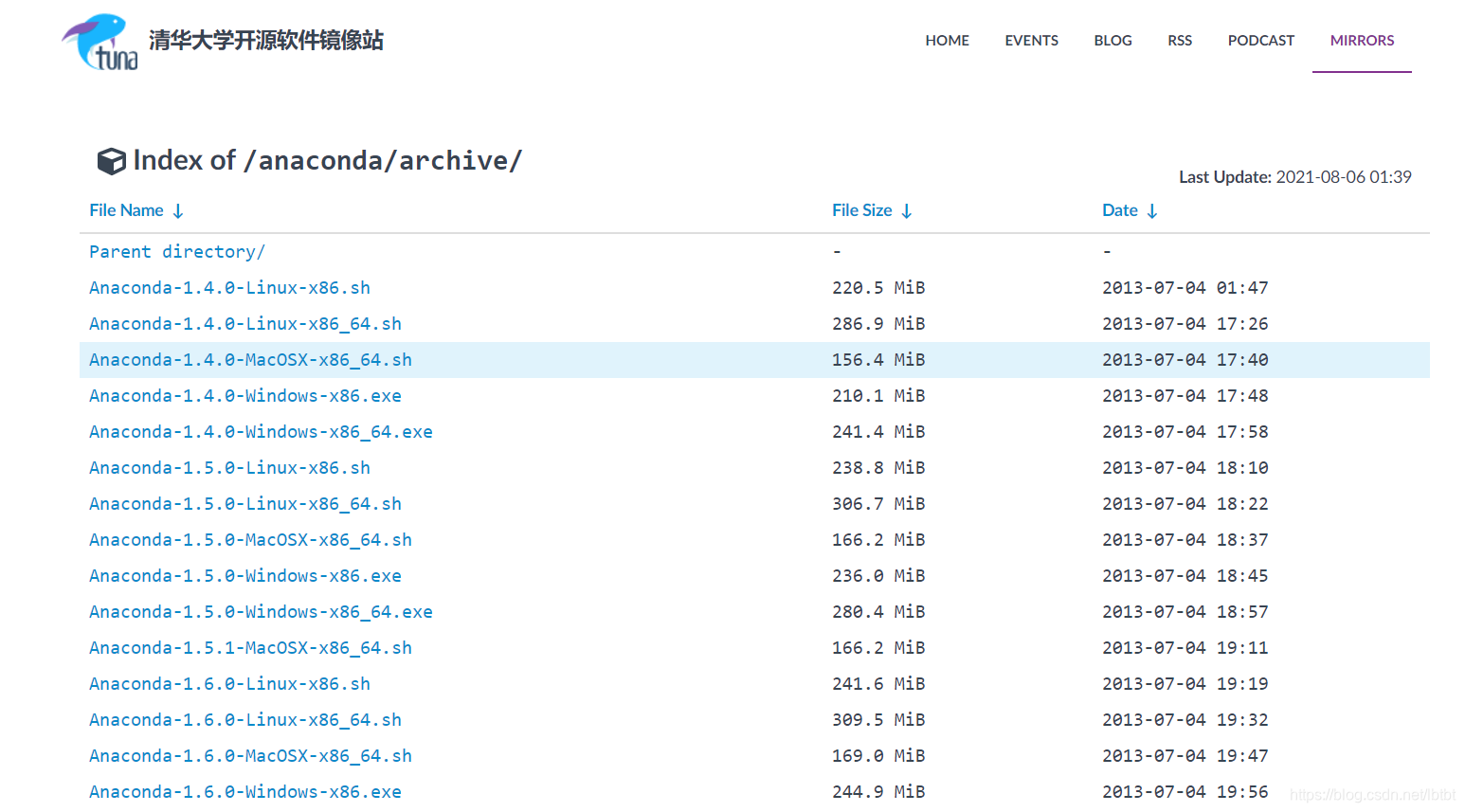Select the 156.4 MiB size cell
The height and width of the screenshot is (812, 1465).
[x=878, y=360]
